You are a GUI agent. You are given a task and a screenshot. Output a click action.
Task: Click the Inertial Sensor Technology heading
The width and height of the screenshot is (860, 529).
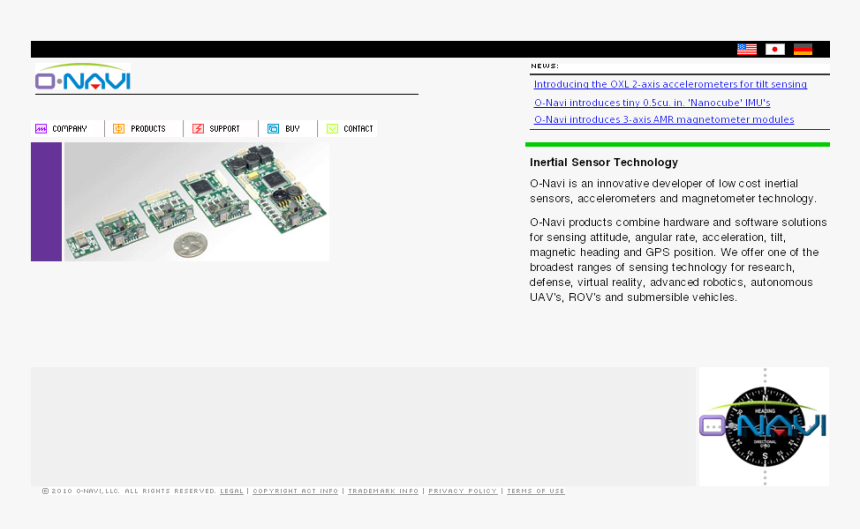(x=604, y=162)
